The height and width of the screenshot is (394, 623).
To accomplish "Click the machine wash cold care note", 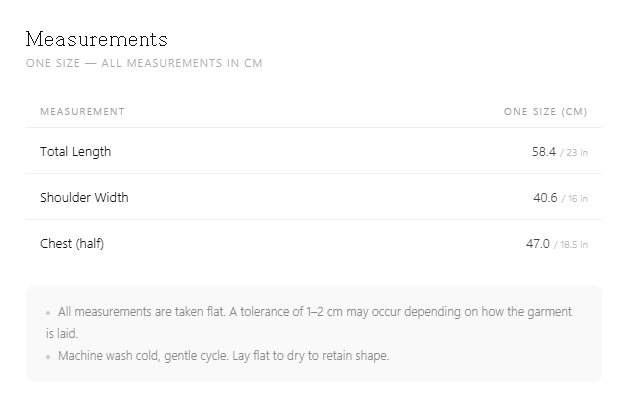I will click(223, 355).
